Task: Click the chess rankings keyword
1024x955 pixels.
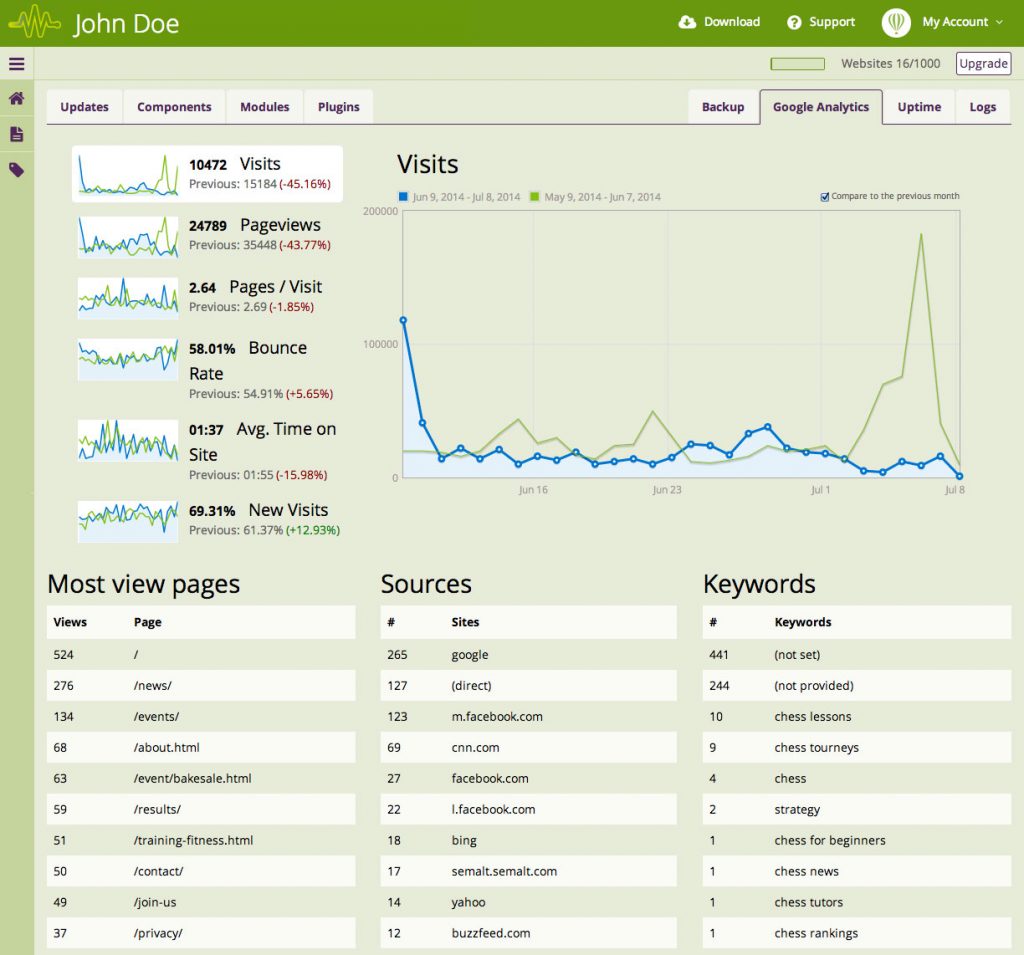Action: [816, 933]
